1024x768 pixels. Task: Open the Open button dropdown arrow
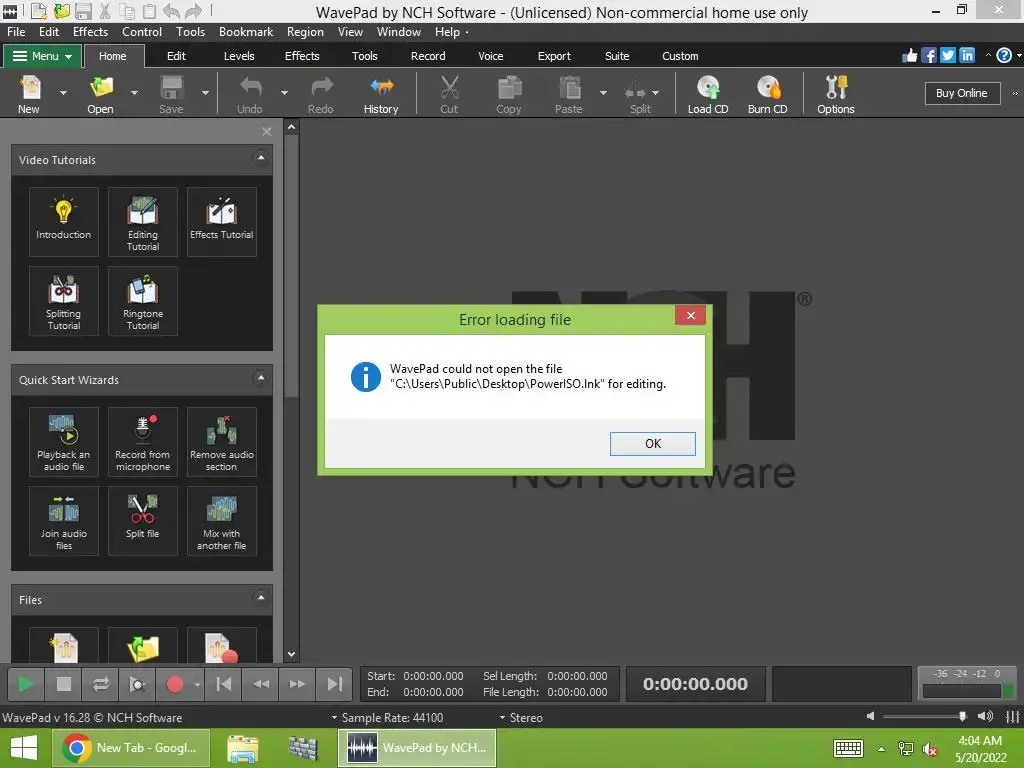tap(135, 93)
